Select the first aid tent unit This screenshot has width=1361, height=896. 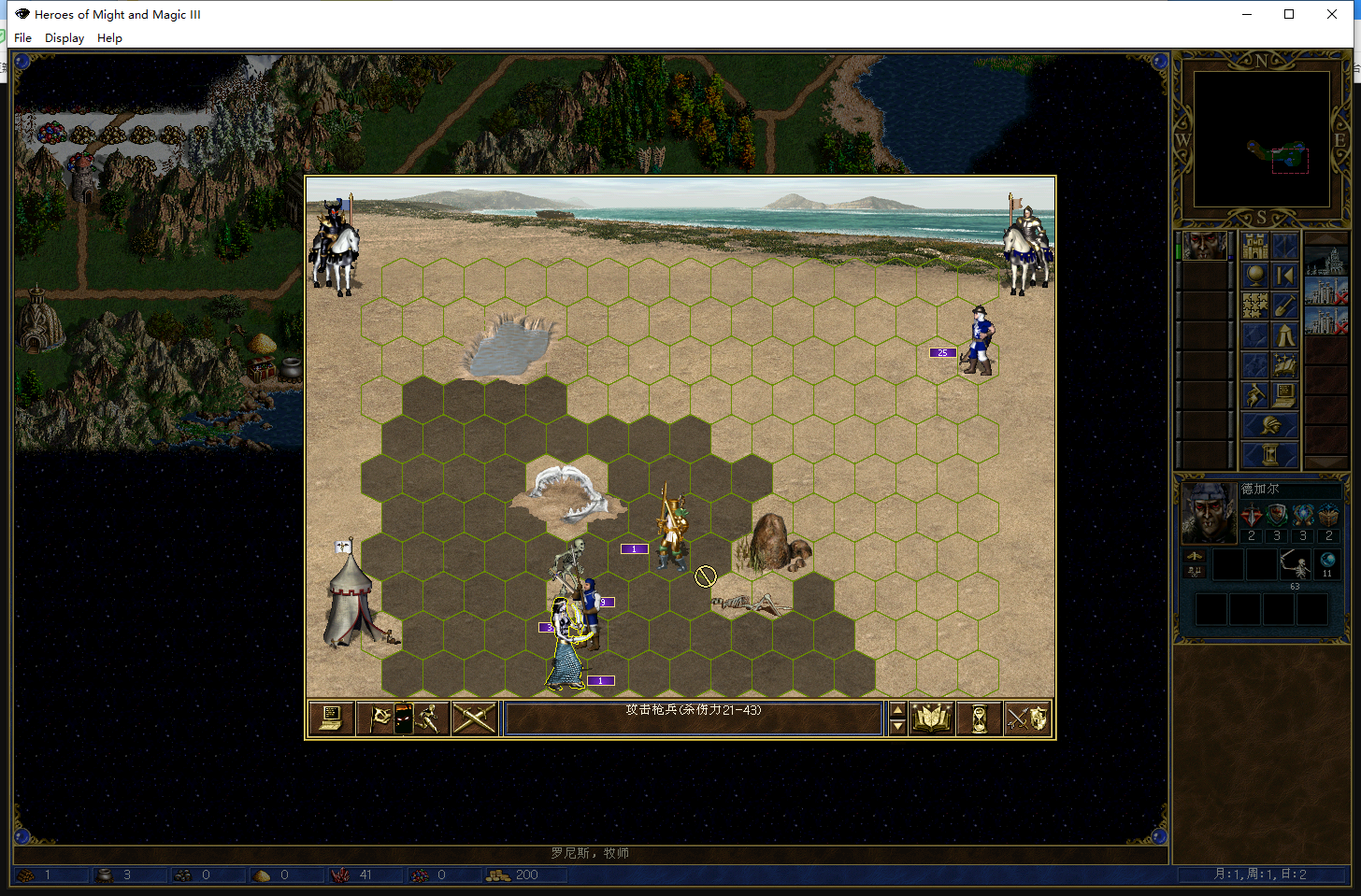pos(353,595)
